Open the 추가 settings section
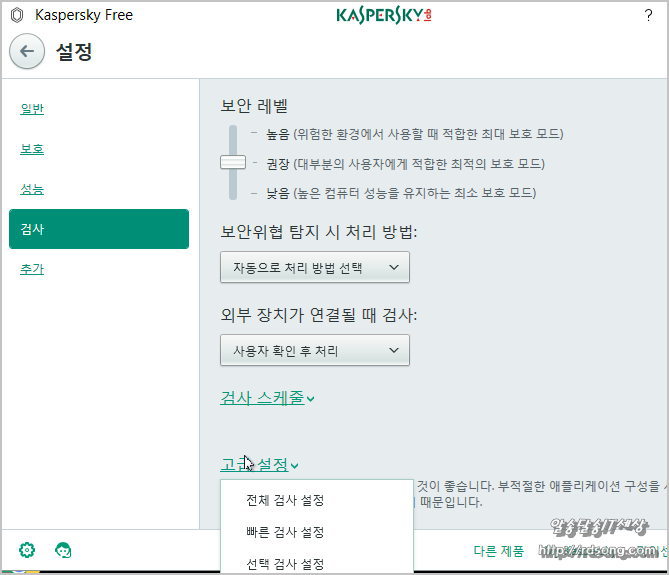The image size is (669, 575). pyautogui.click(x=32, y=269)
